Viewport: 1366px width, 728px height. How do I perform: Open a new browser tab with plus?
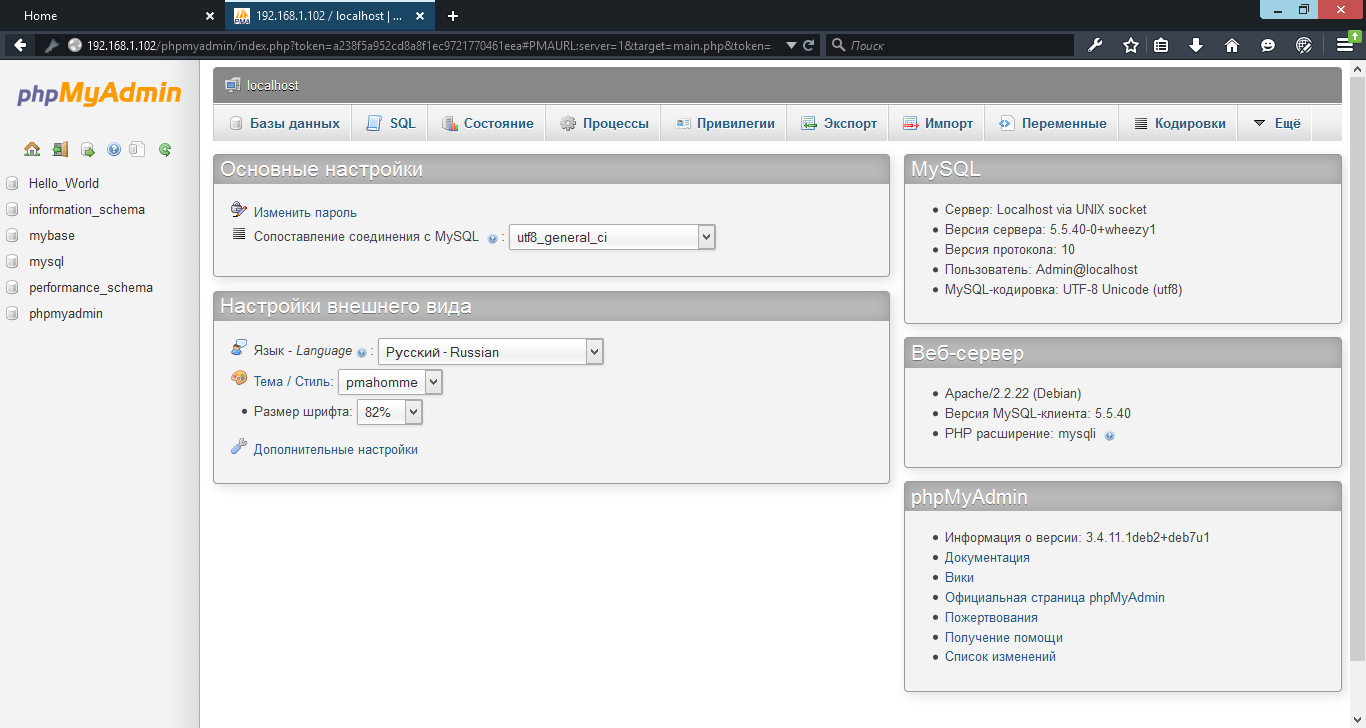tap(453, 16)
